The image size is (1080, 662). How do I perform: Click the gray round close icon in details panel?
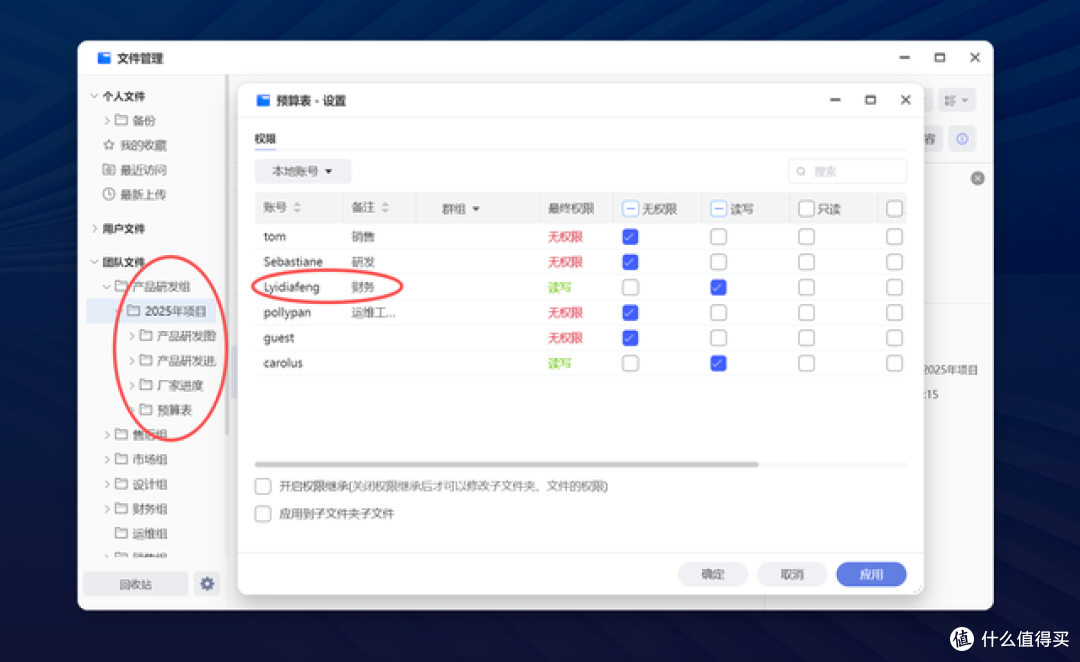click(x=977, y=178)
